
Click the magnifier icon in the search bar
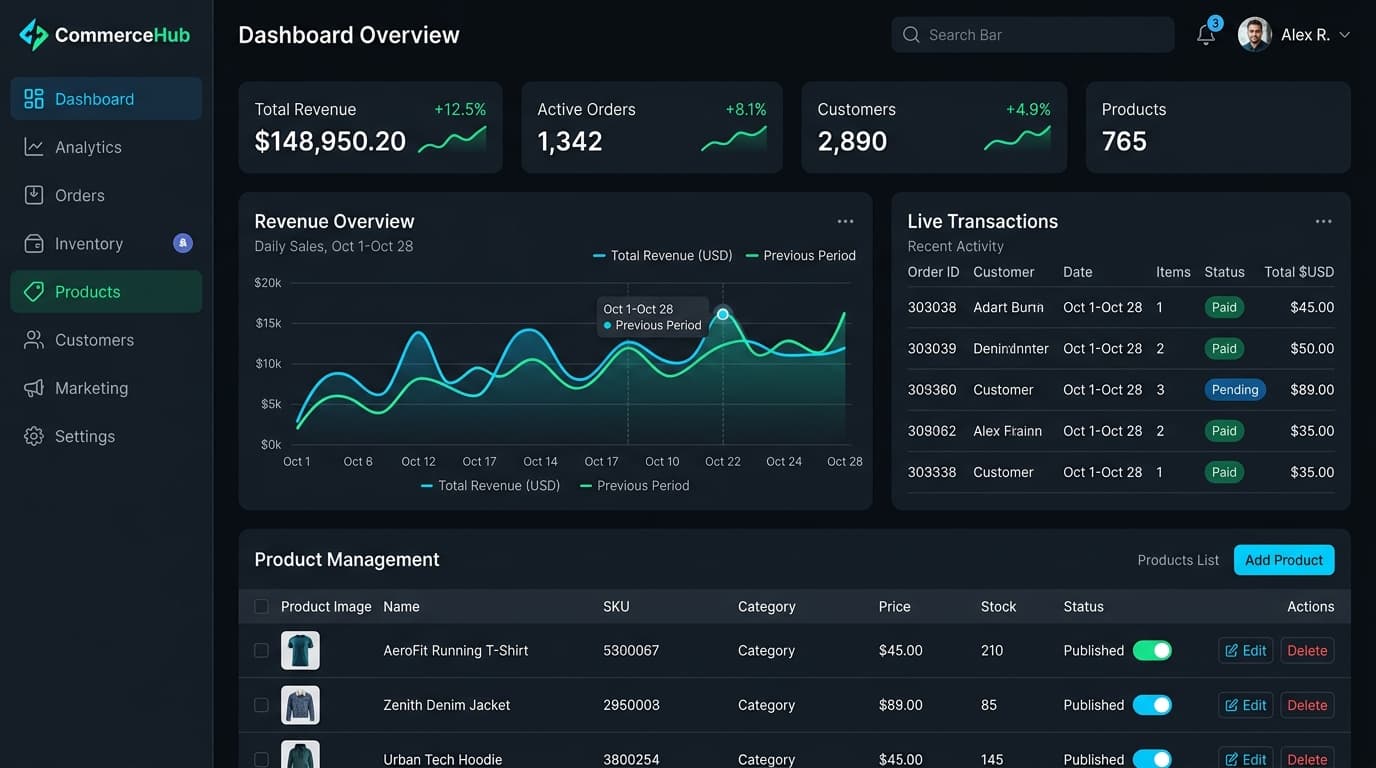(x=911, y=35)
